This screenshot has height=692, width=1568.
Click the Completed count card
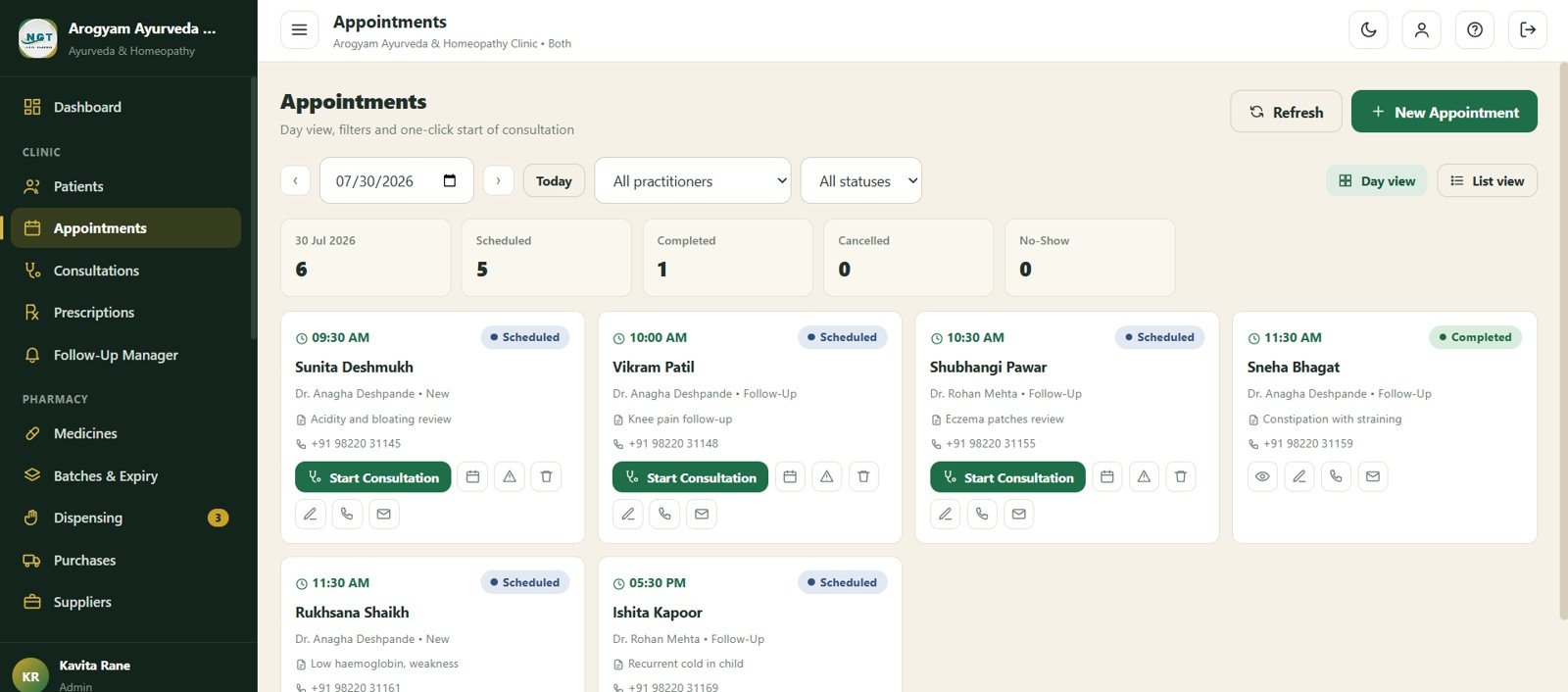pos(727,257)
